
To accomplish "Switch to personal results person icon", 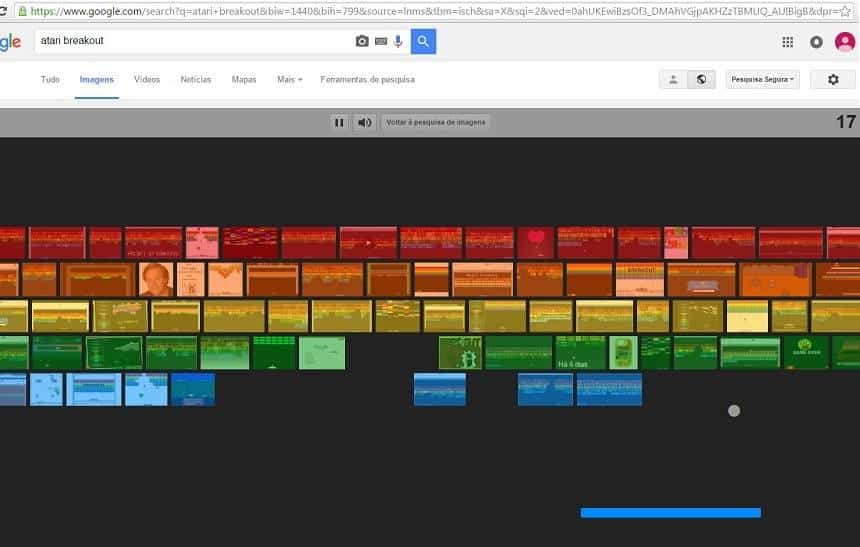I will (x=674, y=80).
